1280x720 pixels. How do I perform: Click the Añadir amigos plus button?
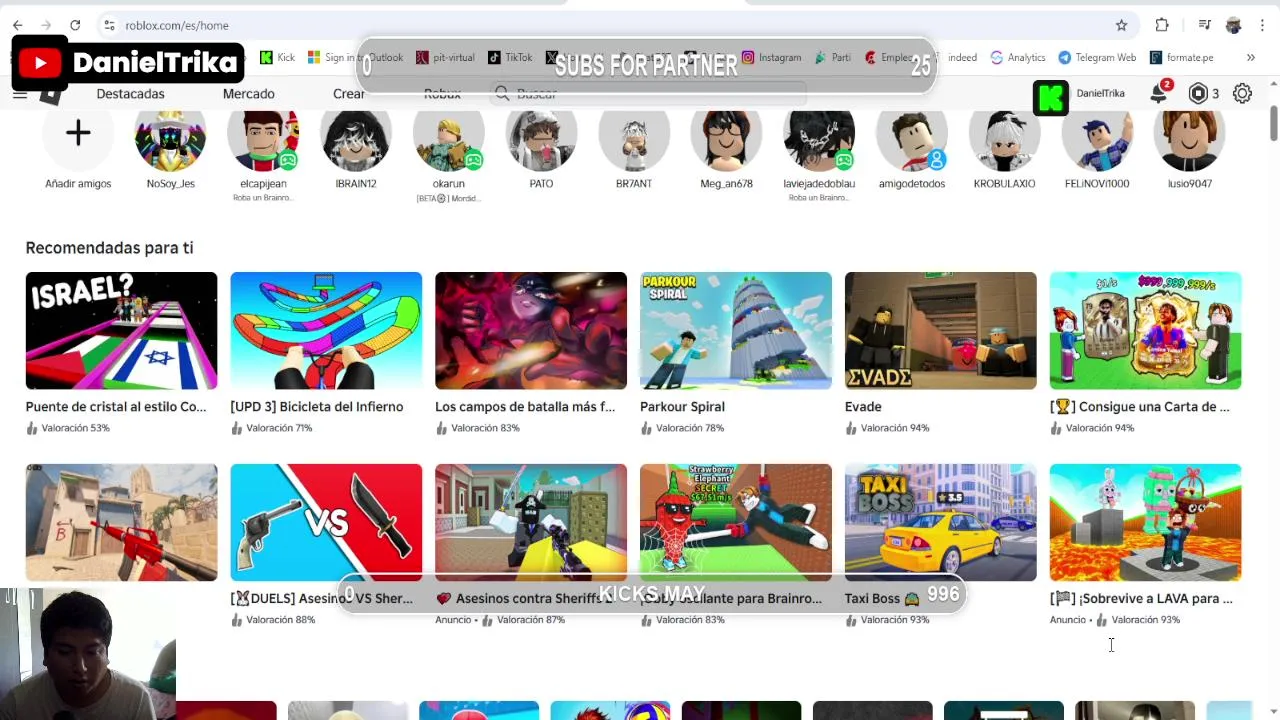point(78,134)
